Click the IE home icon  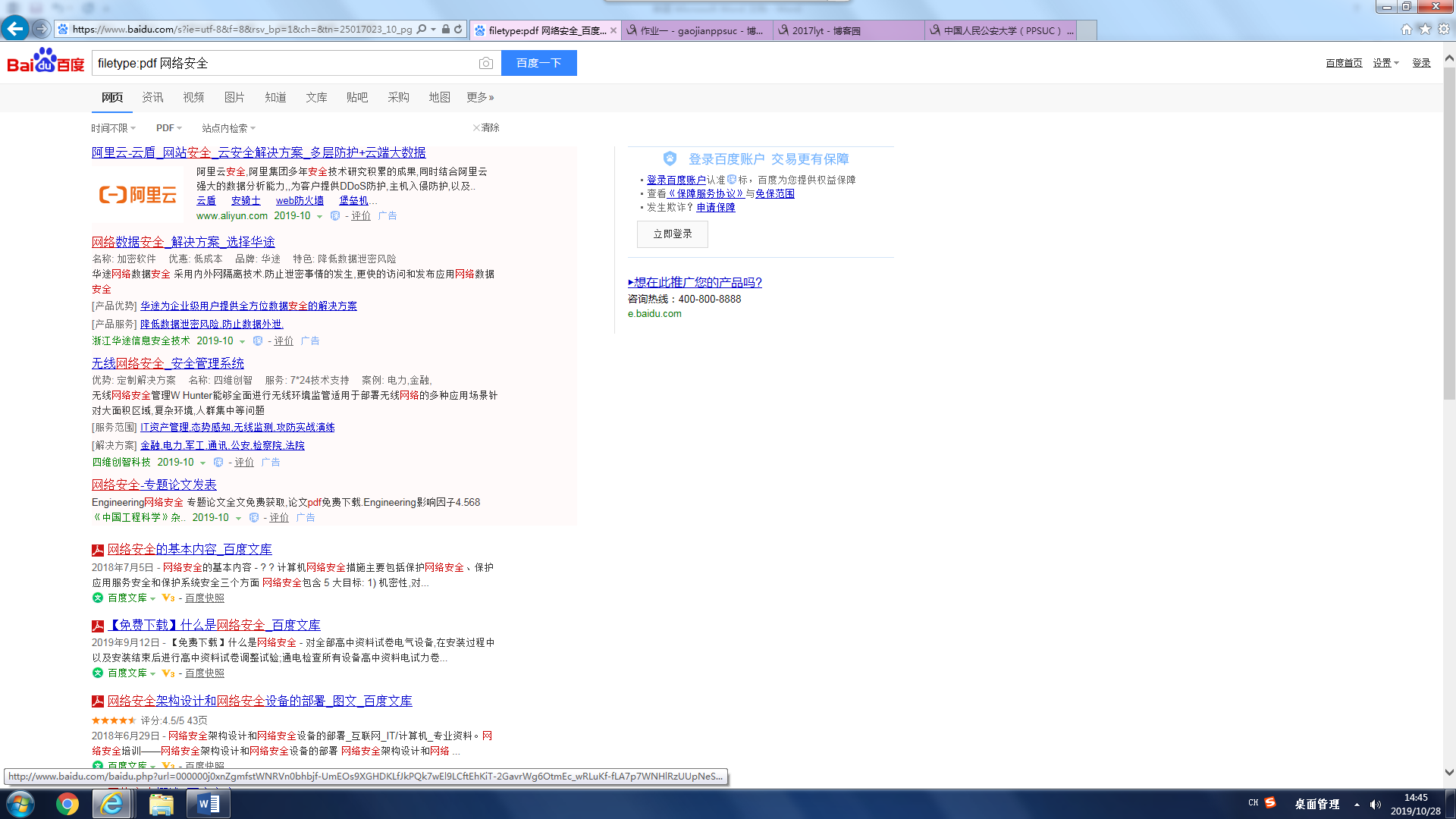(1406, 29)
